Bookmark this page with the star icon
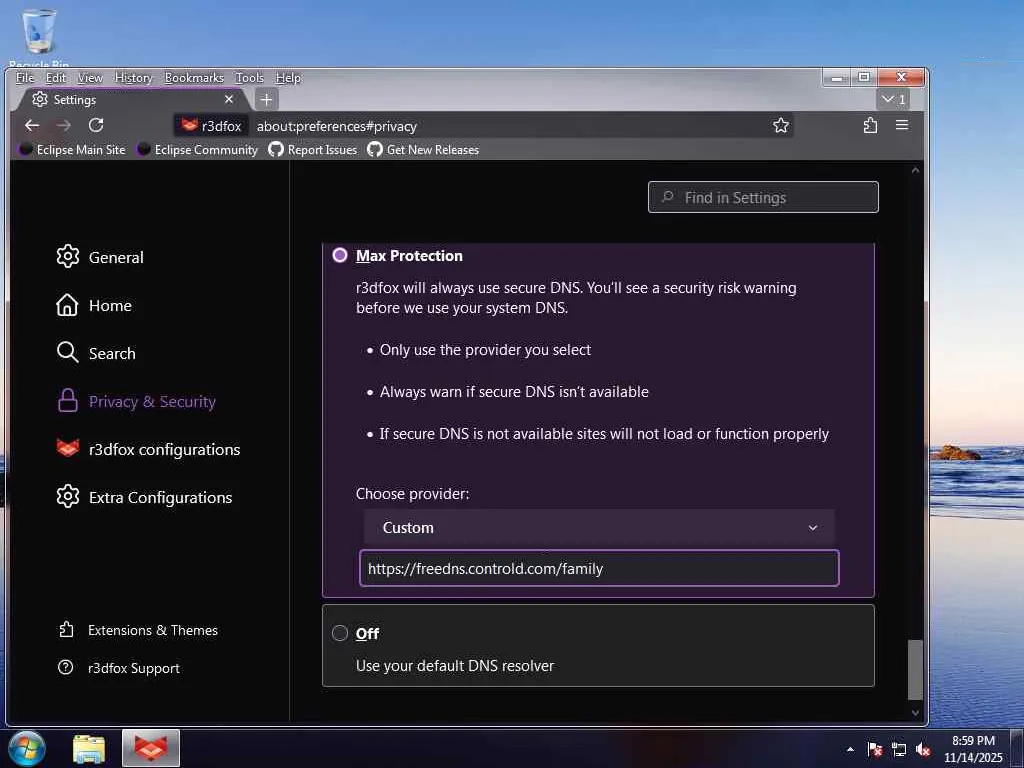 [780, 125]
